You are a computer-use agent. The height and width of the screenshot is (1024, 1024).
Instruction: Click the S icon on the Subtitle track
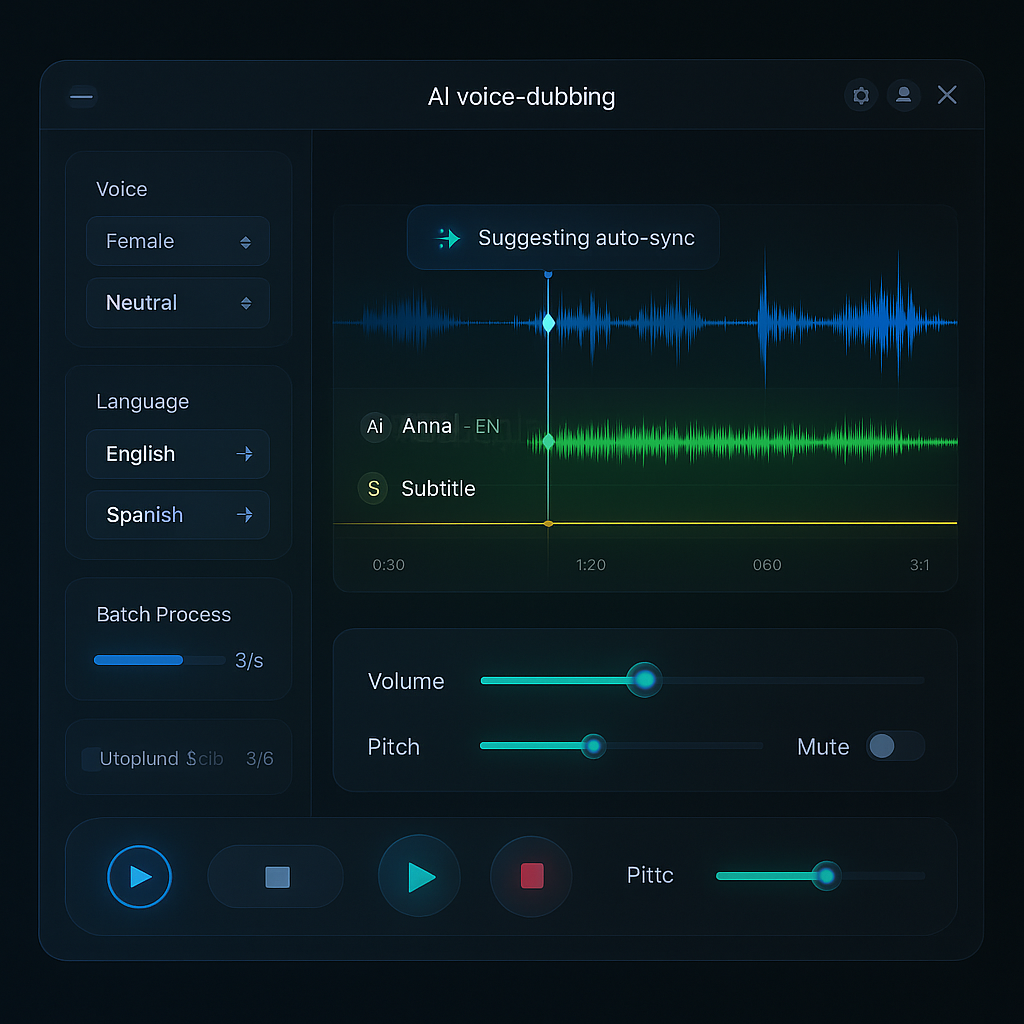(372, 488)
